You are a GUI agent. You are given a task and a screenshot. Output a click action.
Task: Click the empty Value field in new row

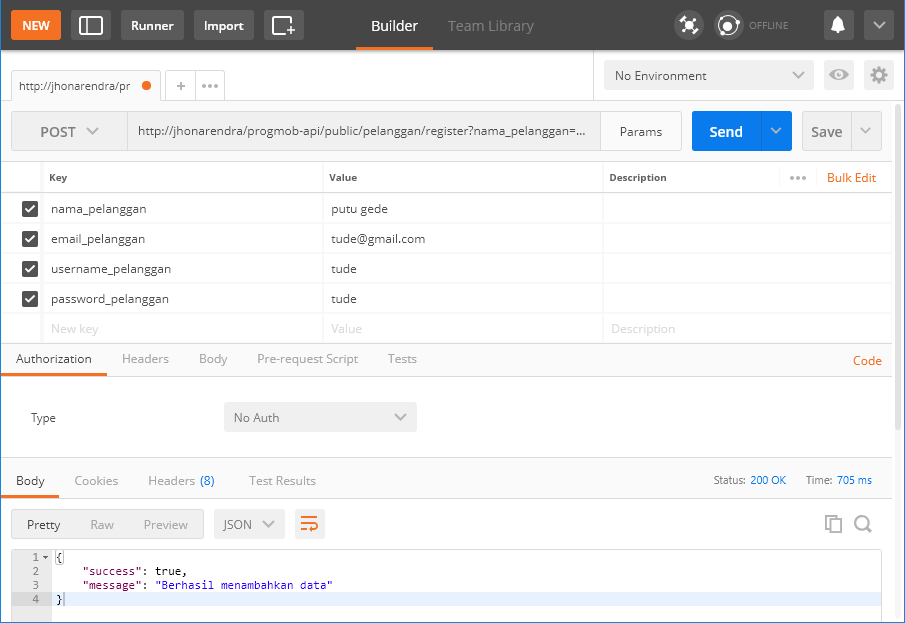click(x=463, y=329)
